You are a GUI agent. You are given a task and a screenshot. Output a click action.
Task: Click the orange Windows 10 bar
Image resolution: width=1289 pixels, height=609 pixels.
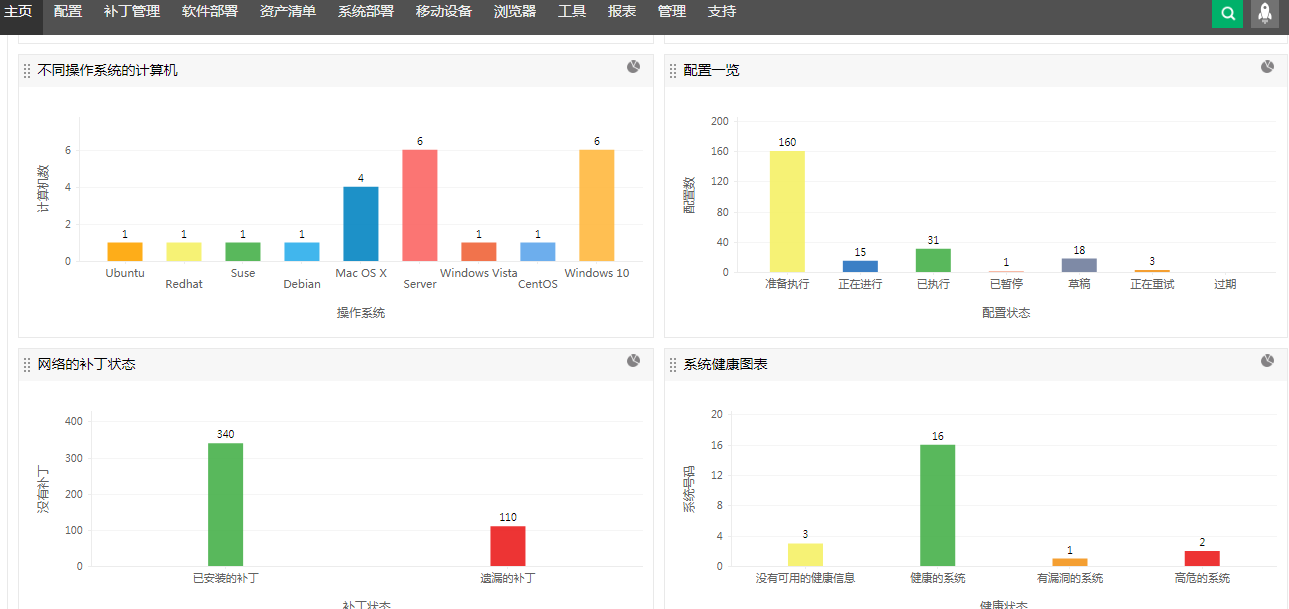click(x=597, y=206)
